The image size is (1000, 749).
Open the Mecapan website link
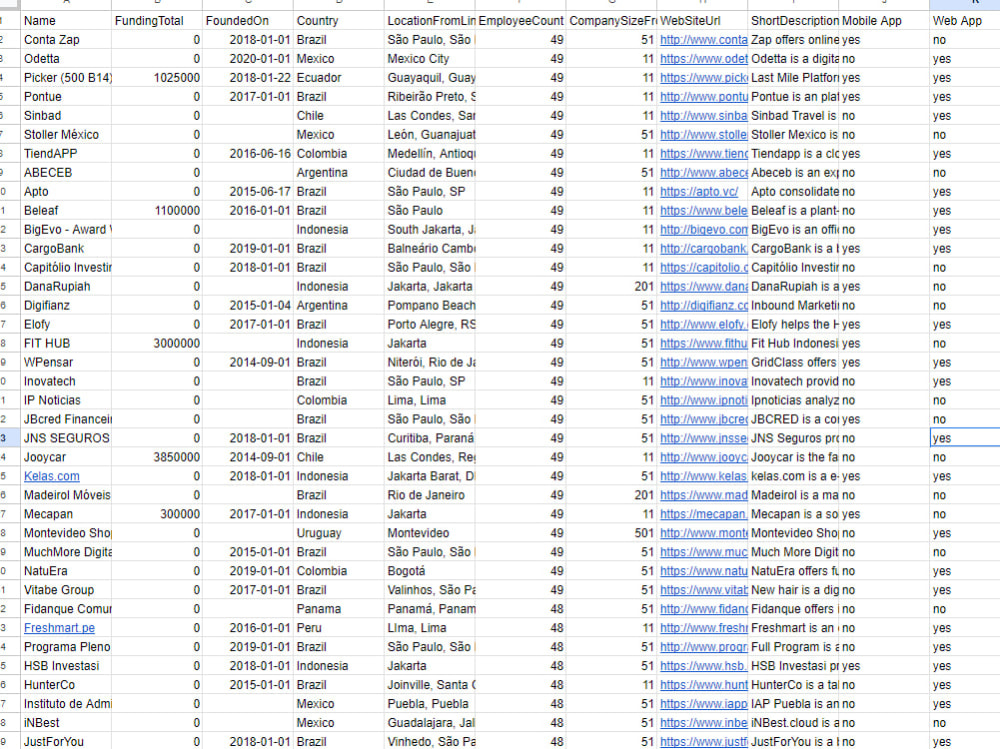pos(703,514)
